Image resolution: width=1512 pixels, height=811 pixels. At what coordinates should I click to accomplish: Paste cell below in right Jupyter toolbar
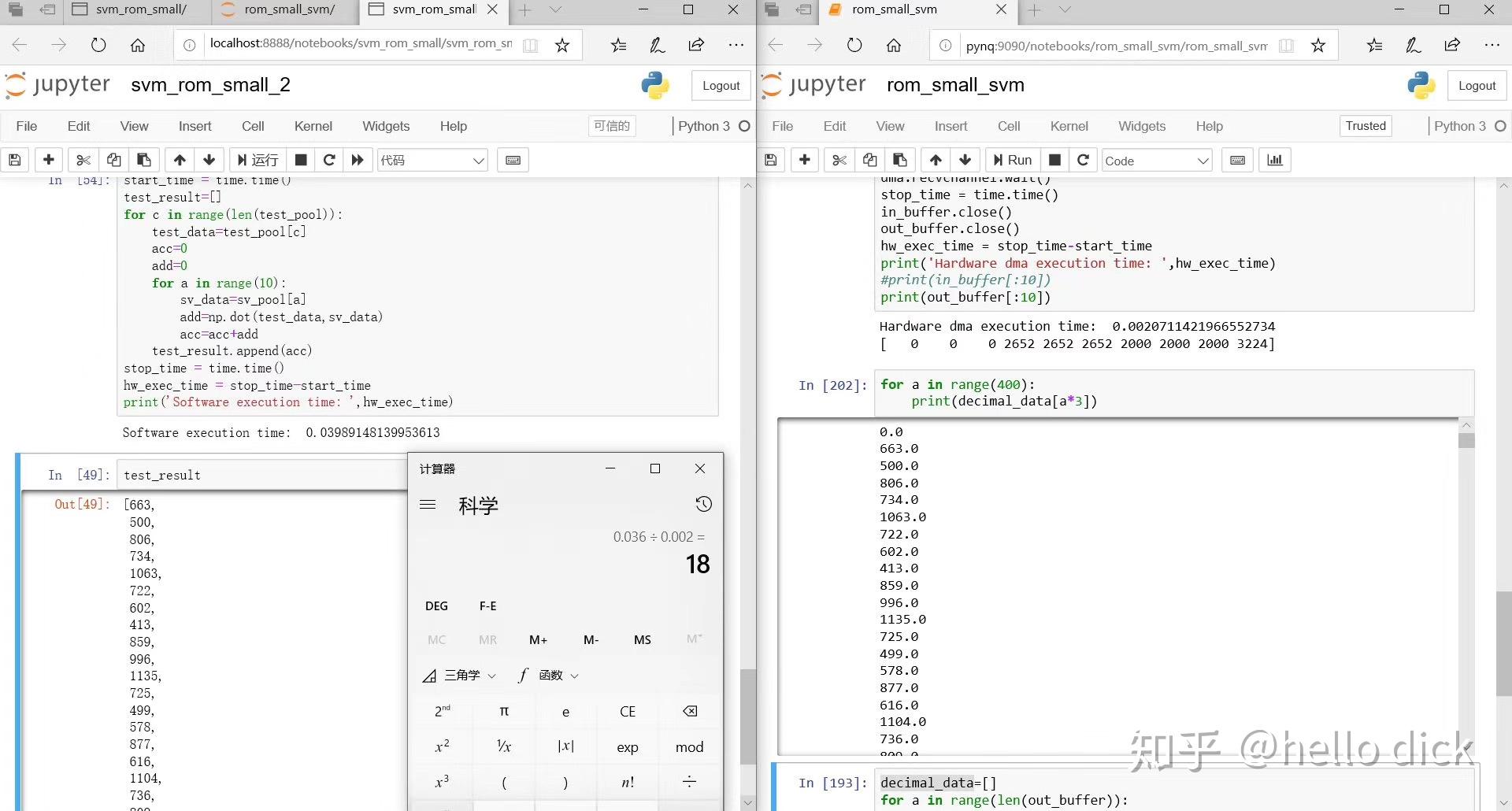click(900, 161)
